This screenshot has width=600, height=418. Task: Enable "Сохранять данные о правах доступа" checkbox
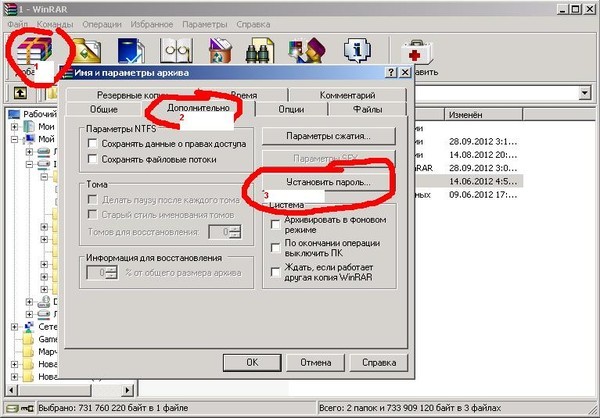pyautogui.click(x=93, y=143)
